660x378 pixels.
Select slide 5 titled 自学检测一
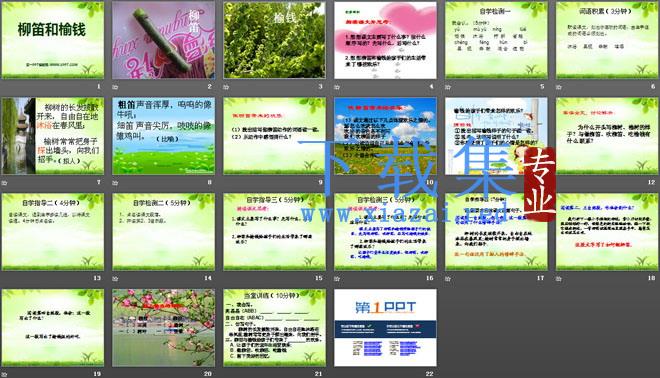click(x=496, y=40)
